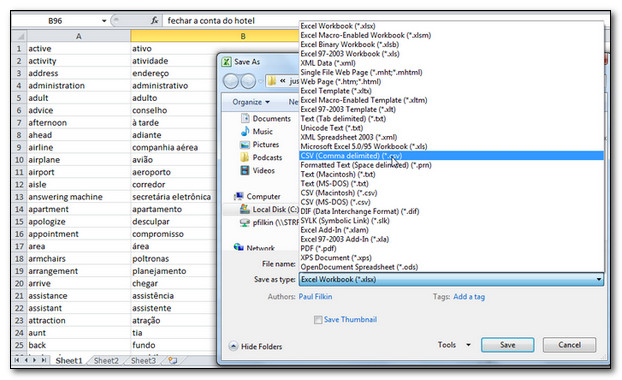Select column B header
Viewport: 622px width, 380px height.
tap(243, 36)
